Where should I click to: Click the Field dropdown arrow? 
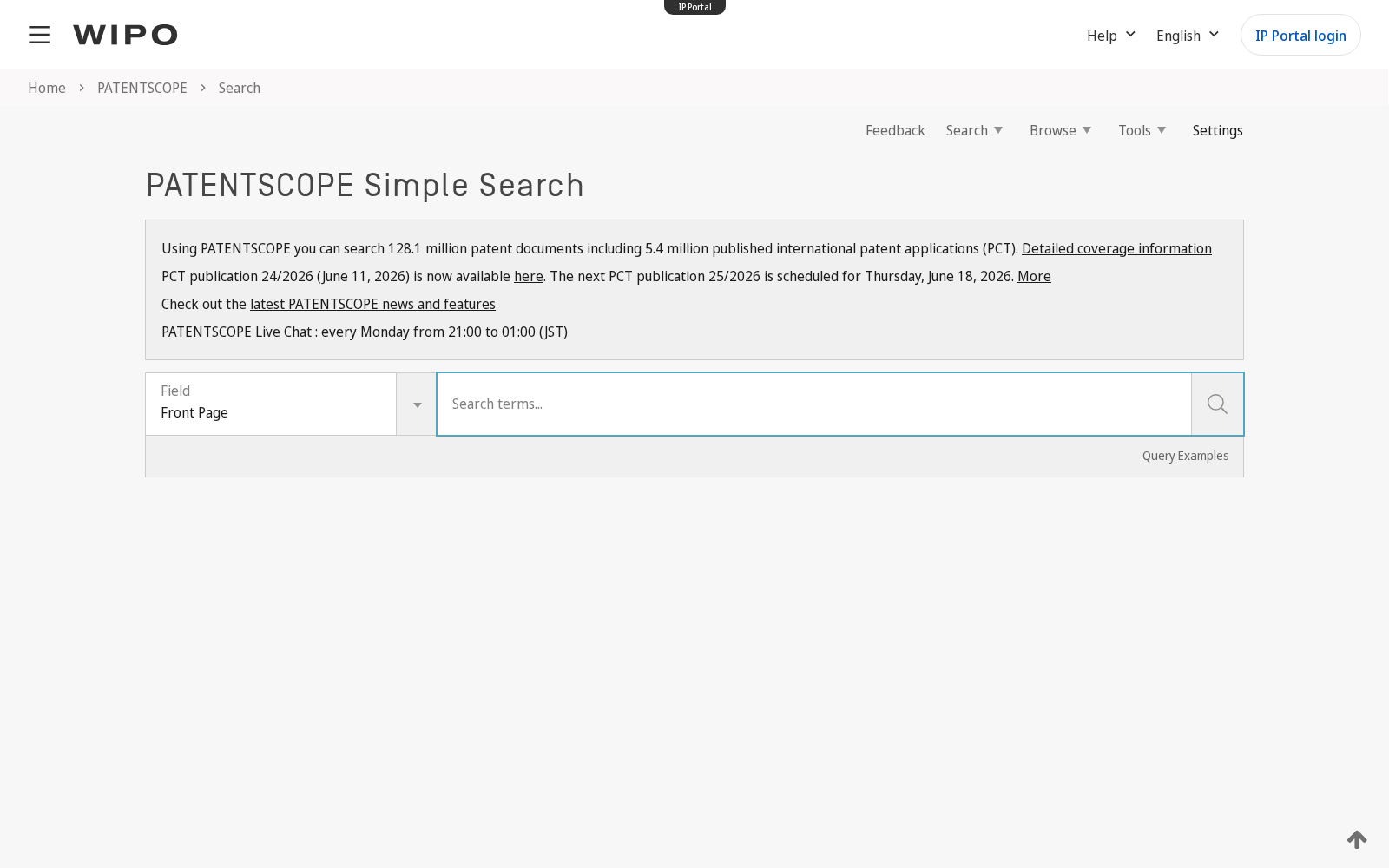417,404
